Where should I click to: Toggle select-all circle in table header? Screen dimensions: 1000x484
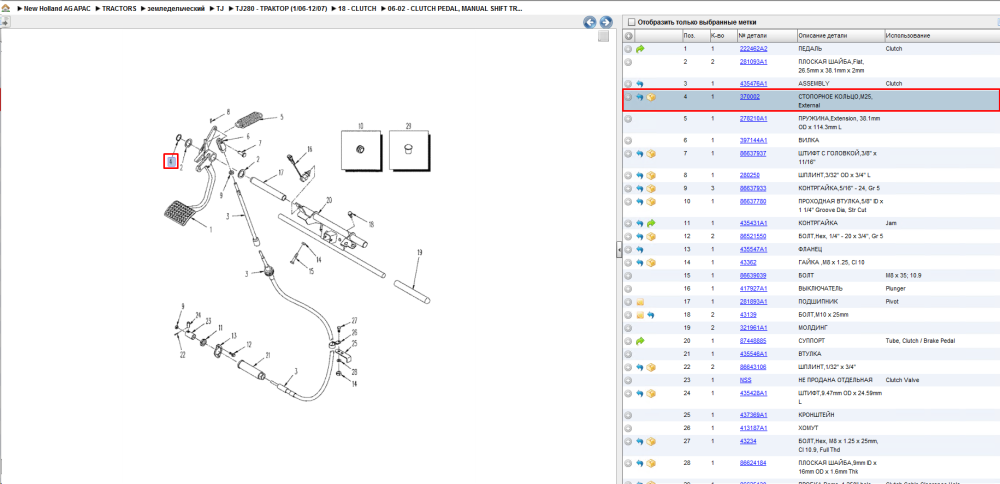[x=628, y=36]
